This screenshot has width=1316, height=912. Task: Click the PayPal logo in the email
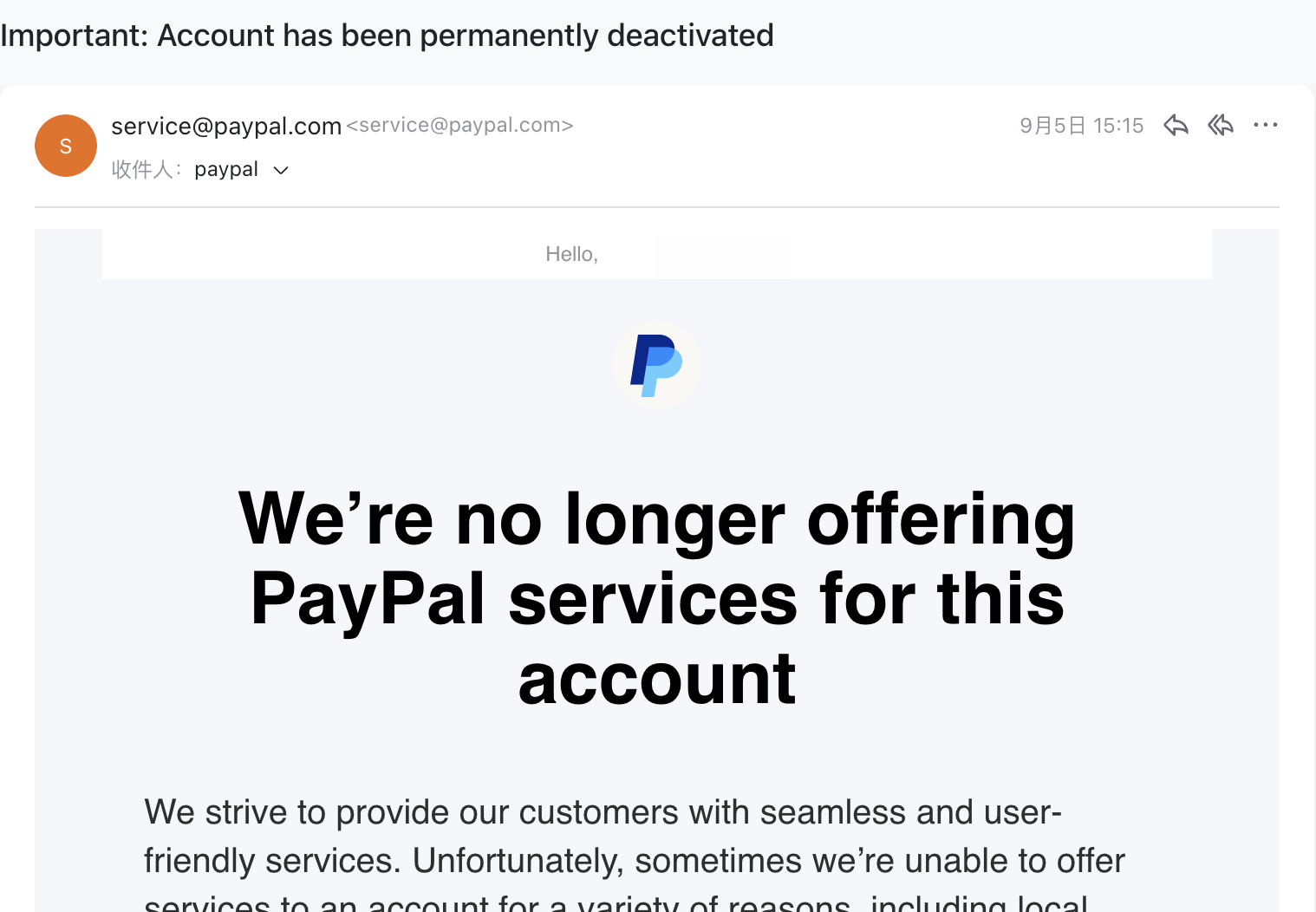(656, 365)
